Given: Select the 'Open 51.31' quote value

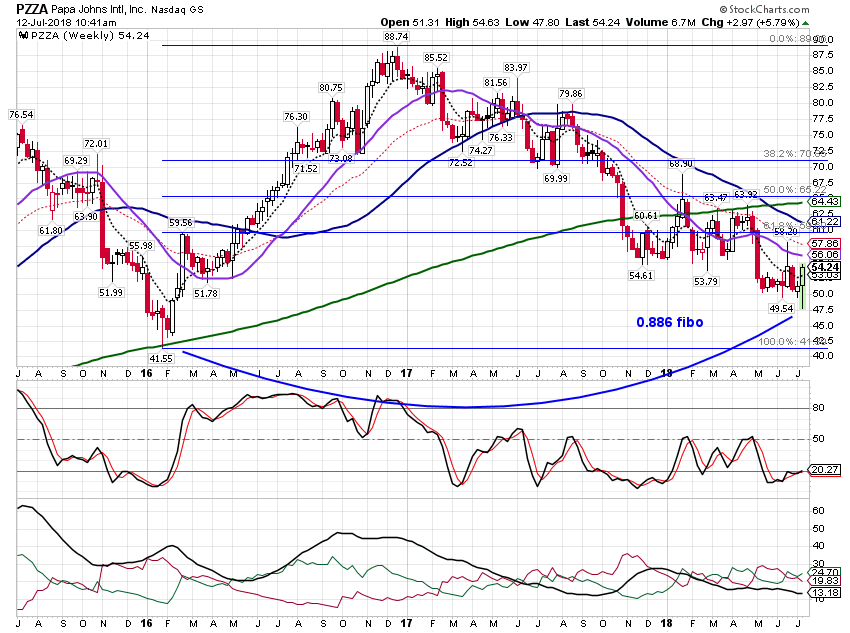Looking at the screenshot, I should [410, 22].
